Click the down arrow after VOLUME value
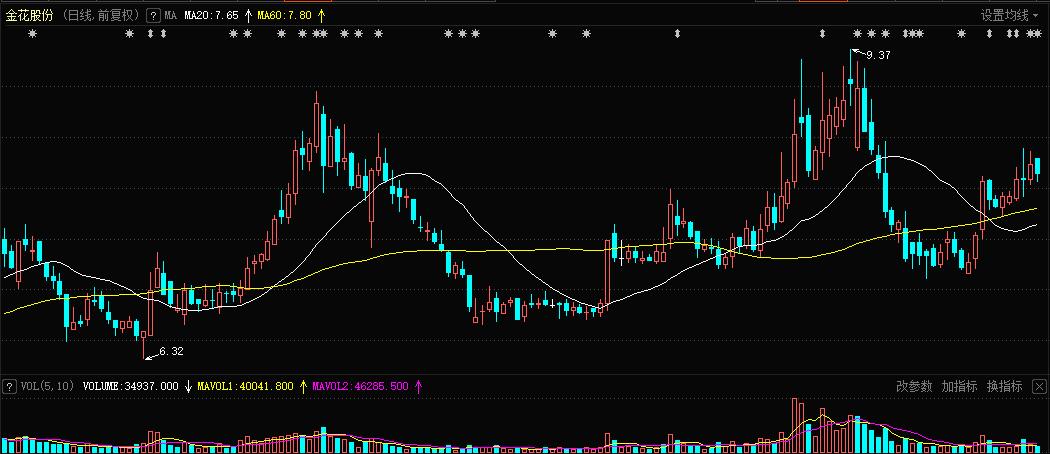This screenshot has height=454, width=1050. click(x=188, y=386)
